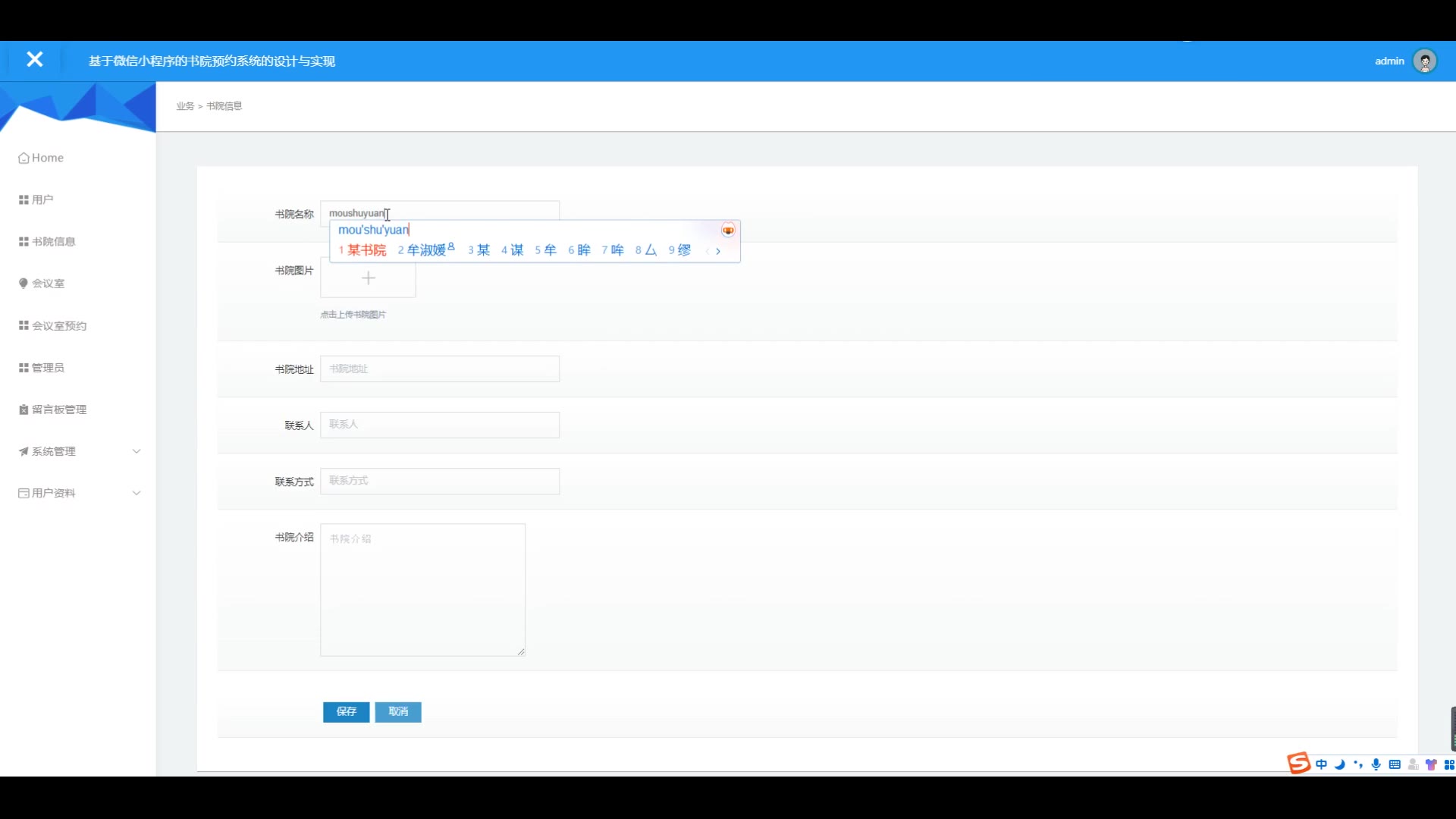Viewport: 1456px width, 819px height.
Task: Show next page of IME candidates
Action: tap(718, 251)
